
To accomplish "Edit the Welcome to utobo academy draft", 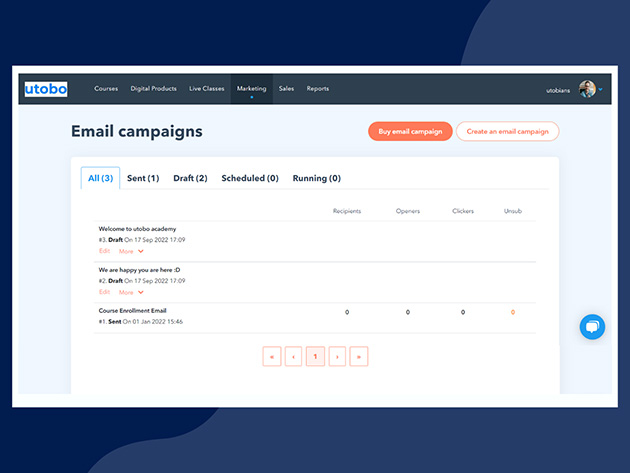I will pos(104,251).
